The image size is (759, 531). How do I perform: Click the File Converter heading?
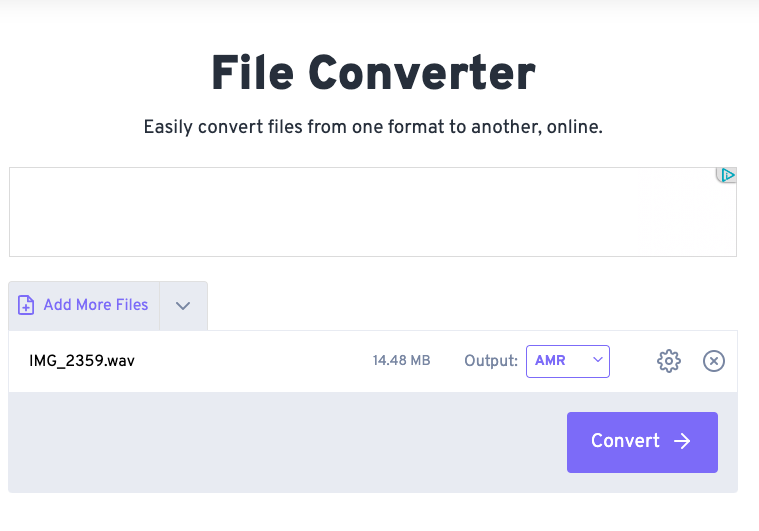373,73
